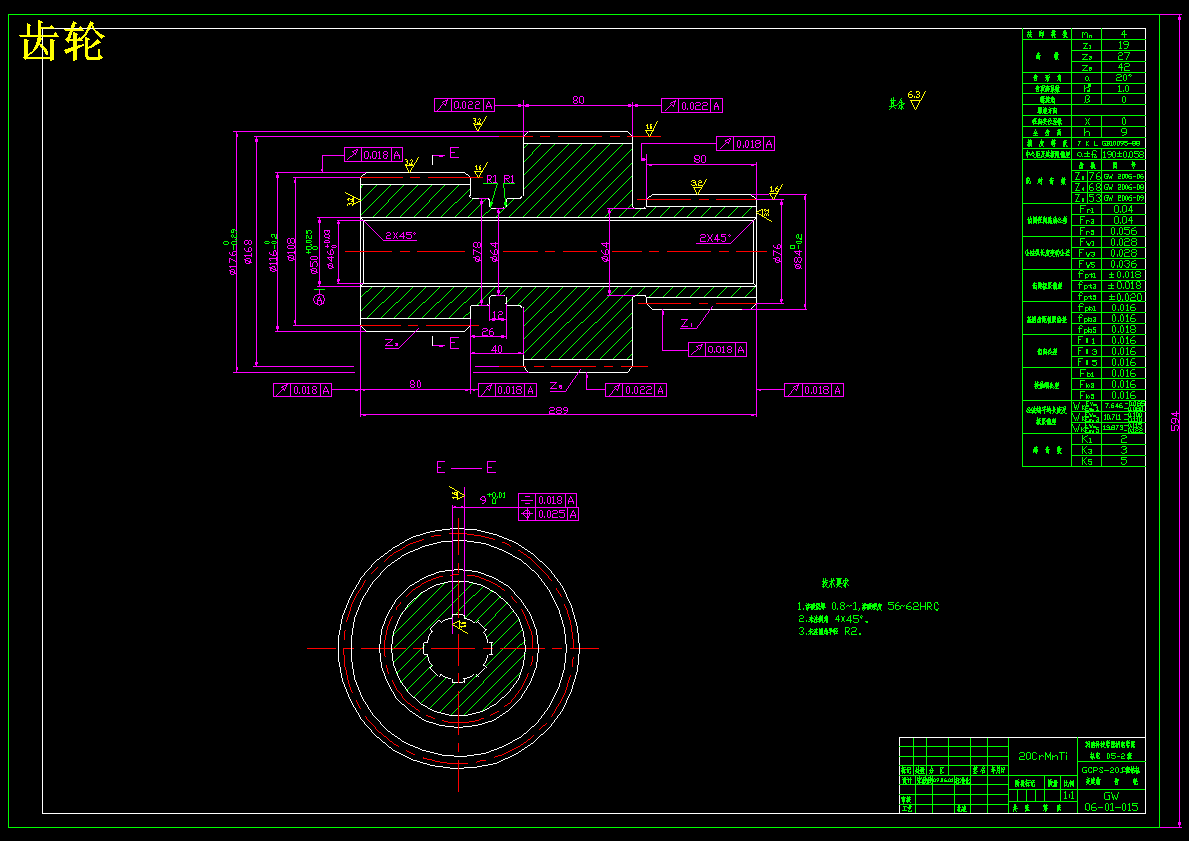Select the "289" overall length dimension
The image size is (1189, 841).
(x=558, y=410)
